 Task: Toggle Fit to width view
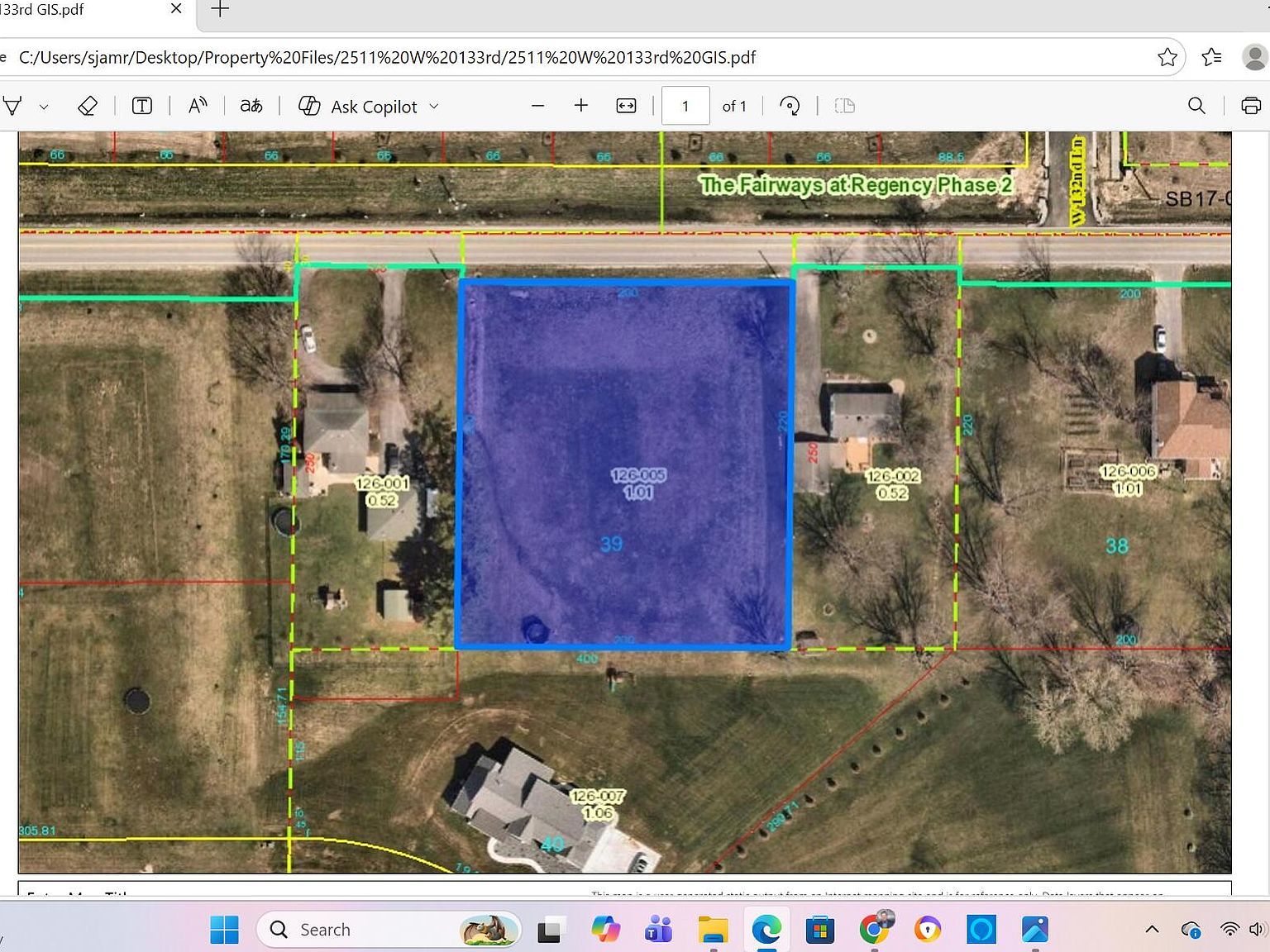(x=626, y=106)
